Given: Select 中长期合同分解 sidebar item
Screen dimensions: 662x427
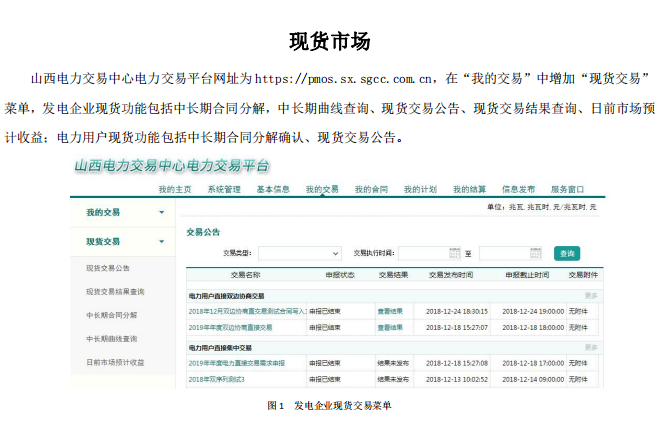Looking at the screenshot, I should coord(112,315).
